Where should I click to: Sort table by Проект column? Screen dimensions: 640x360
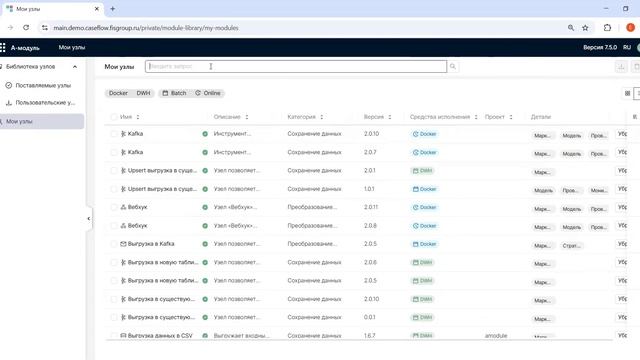[511, 117]
